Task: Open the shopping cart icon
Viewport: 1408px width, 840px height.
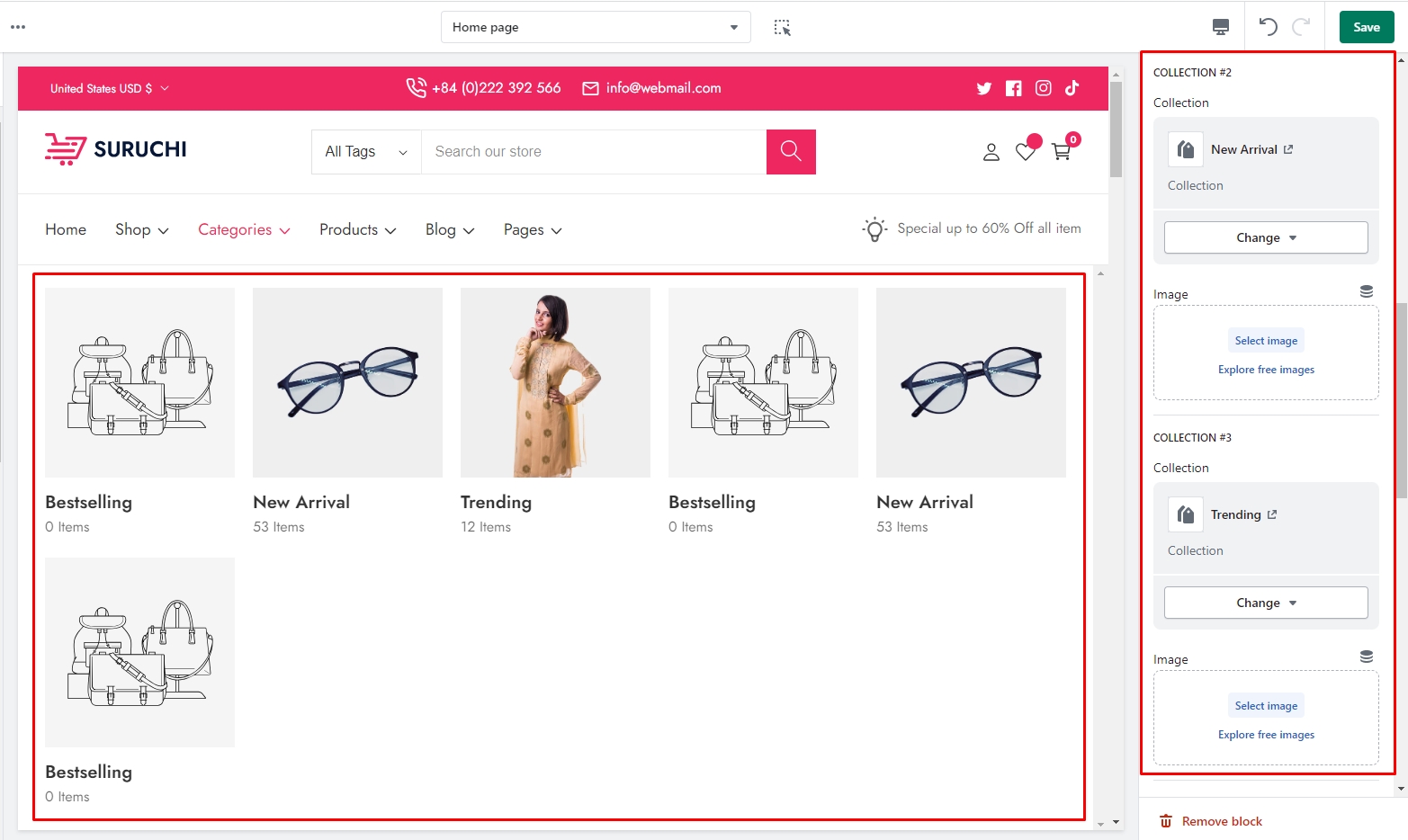Action: click(1062, 151)
